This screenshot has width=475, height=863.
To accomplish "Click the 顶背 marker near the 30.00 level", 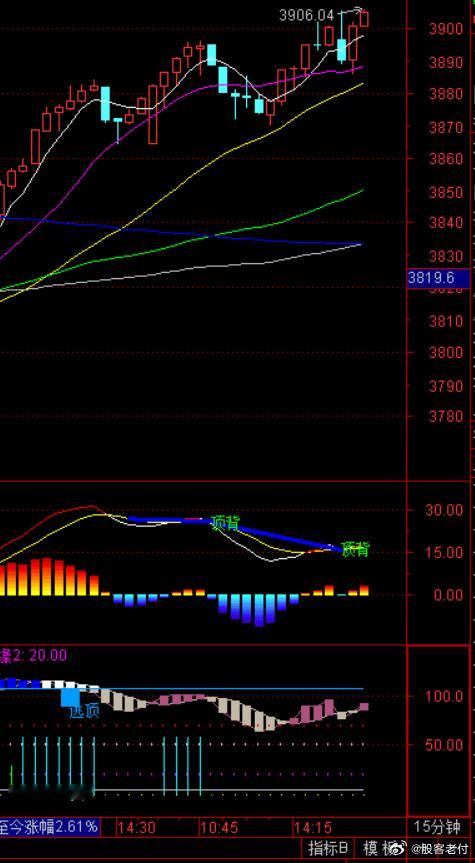I will click(x=226, y=522).
